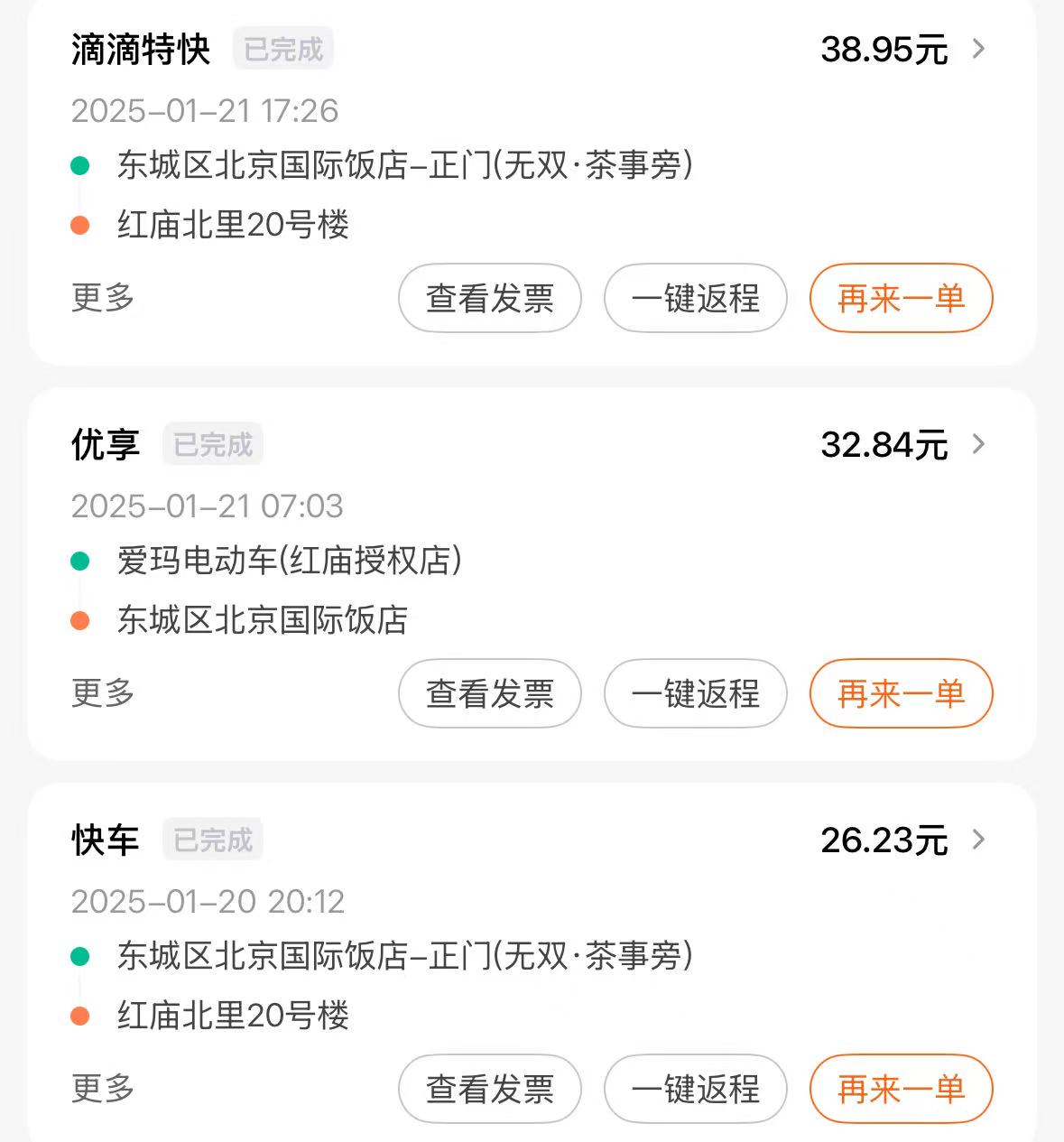Click the 已完成 status tag on 优享
Screen dimensions: 1064x1142
click(x=213, y=444)
